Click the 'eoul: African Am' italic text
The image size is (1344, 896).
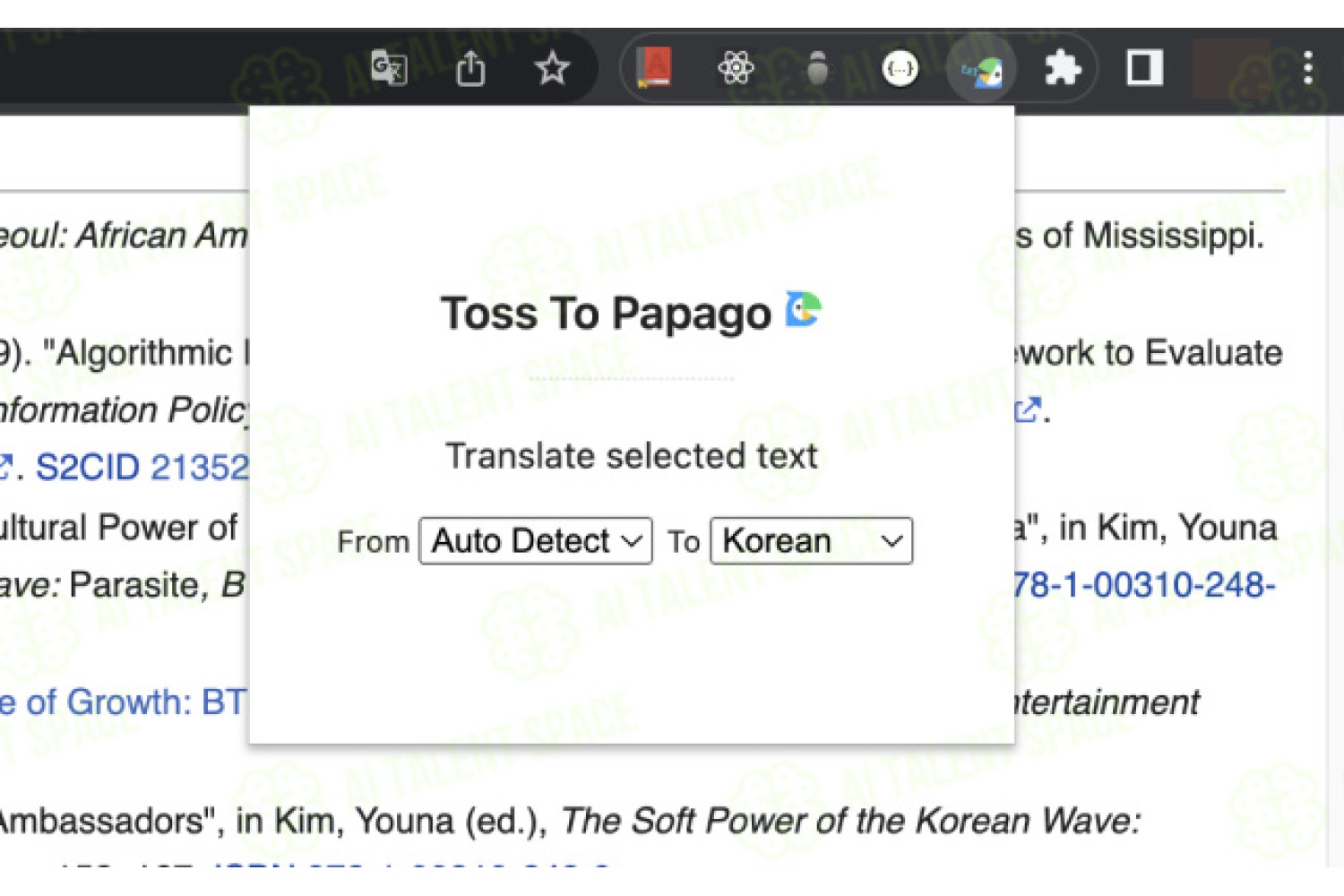[x=123, y=237]
